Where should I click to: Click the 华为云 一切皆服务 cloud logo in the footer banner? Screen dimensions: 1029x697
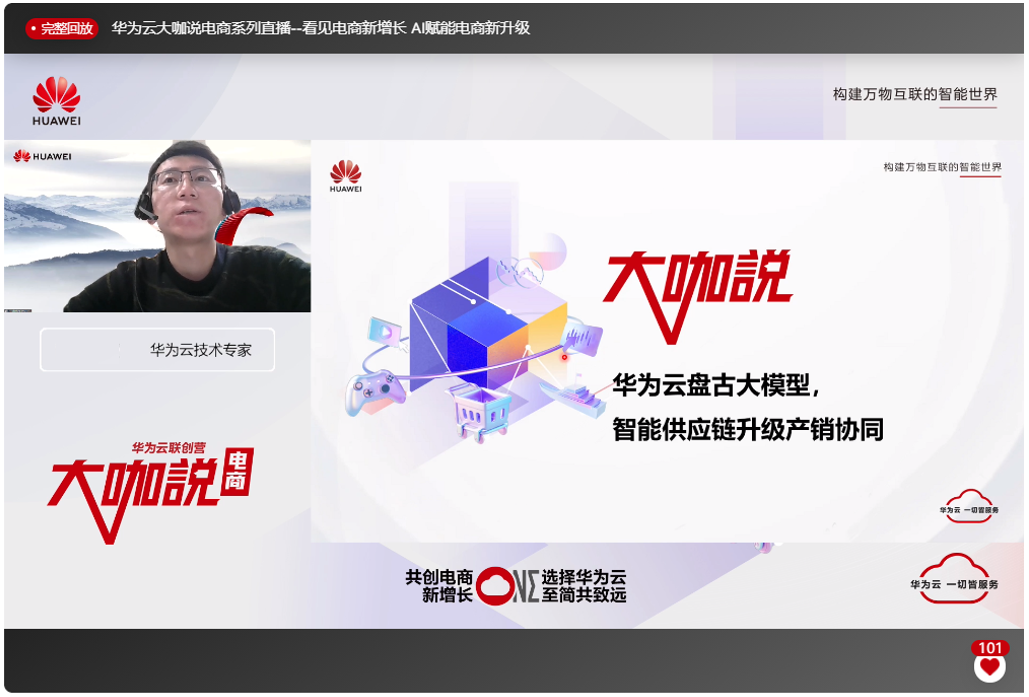[x=954, y=580]
